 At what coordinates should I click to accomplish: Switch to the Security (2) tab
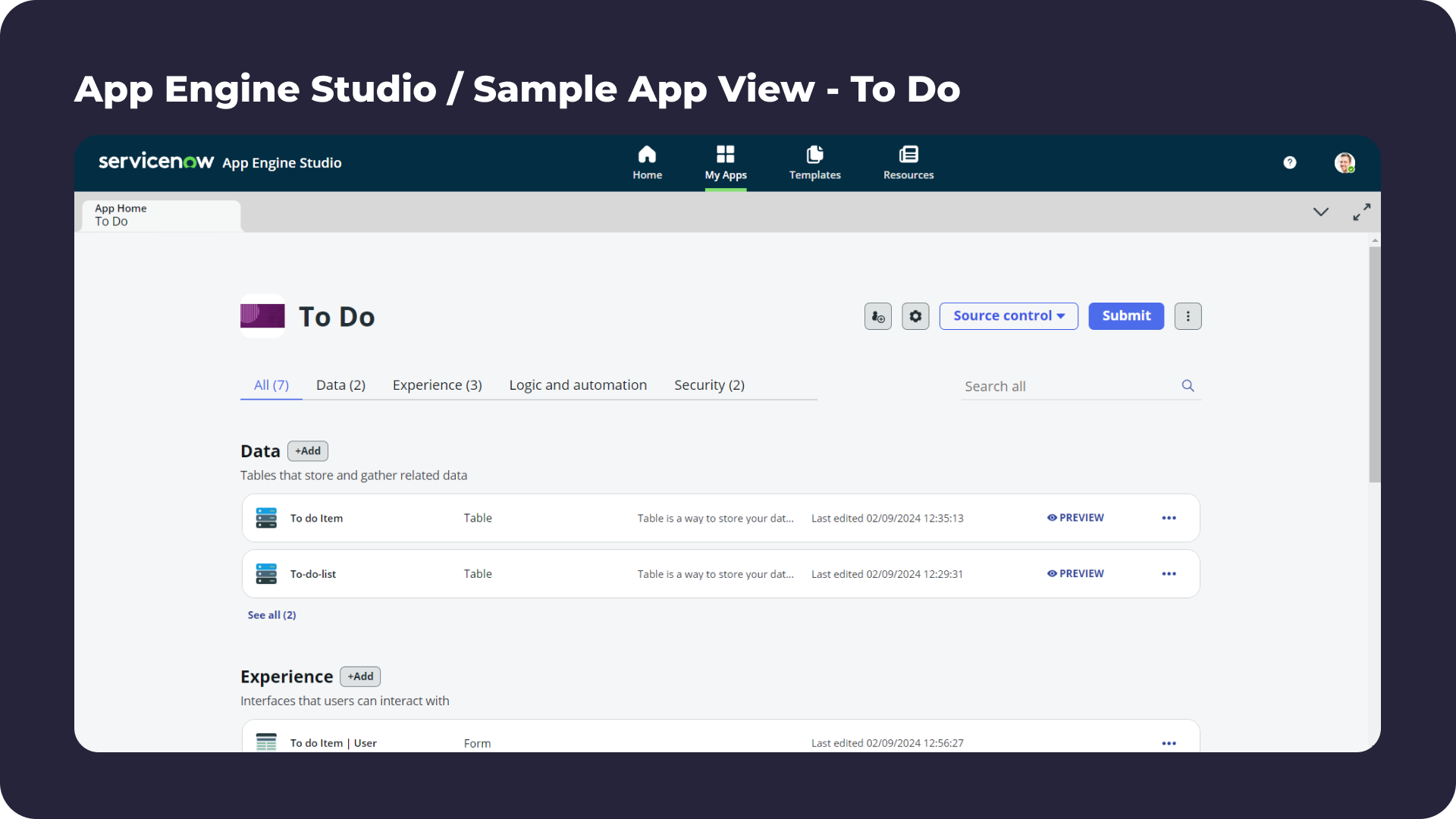tap(709, 385)
